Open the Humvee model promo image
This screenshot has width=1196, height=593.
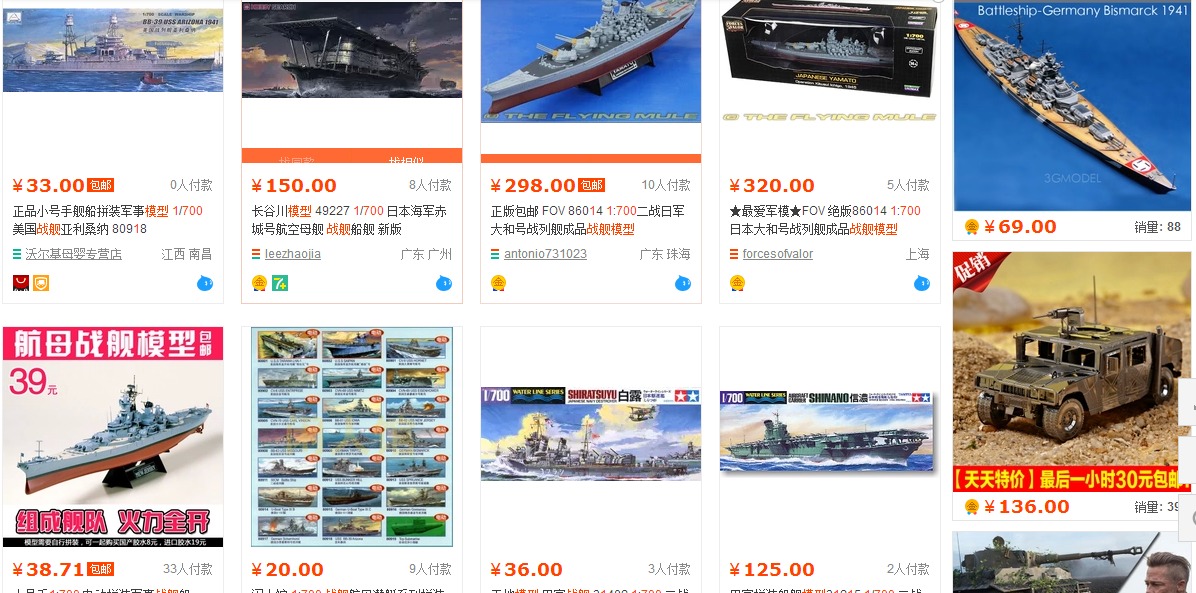click(x=1071, y=372)
